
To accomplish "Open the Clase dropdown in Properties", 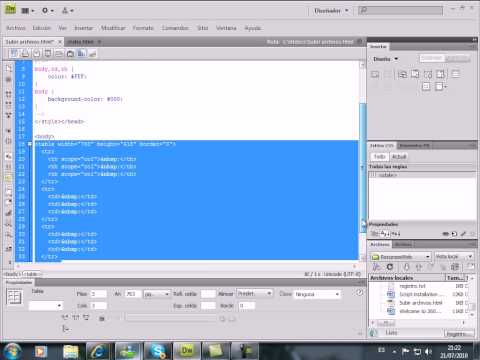I will coord(317,294).
